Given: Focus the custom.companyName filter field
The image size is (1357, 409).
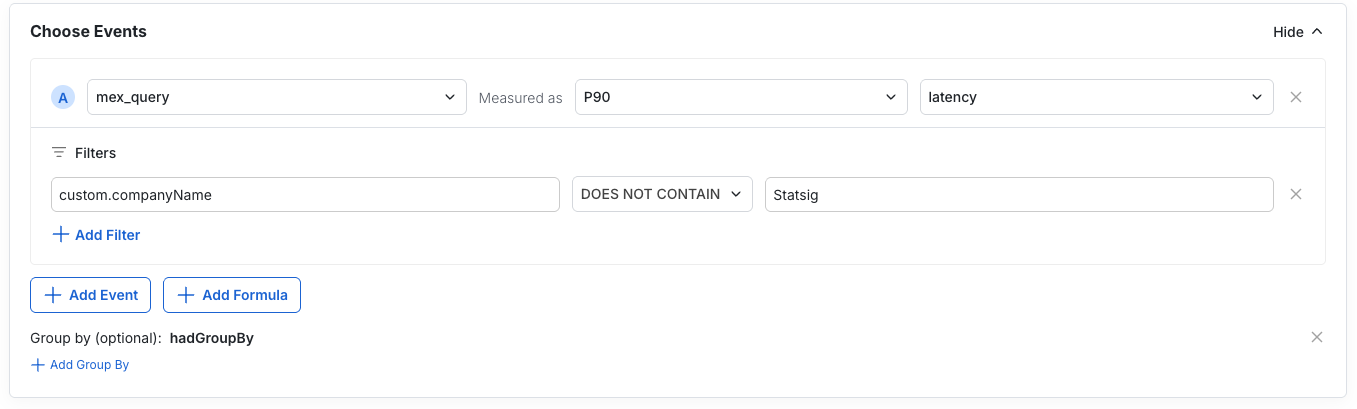Looking at the screenshot, I should (305, 194).
